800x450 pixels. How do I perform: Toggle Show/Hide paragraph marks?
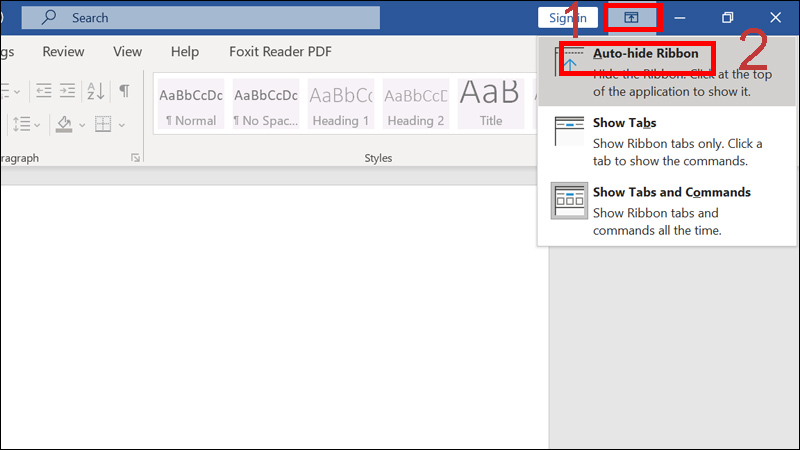(124, 91)
